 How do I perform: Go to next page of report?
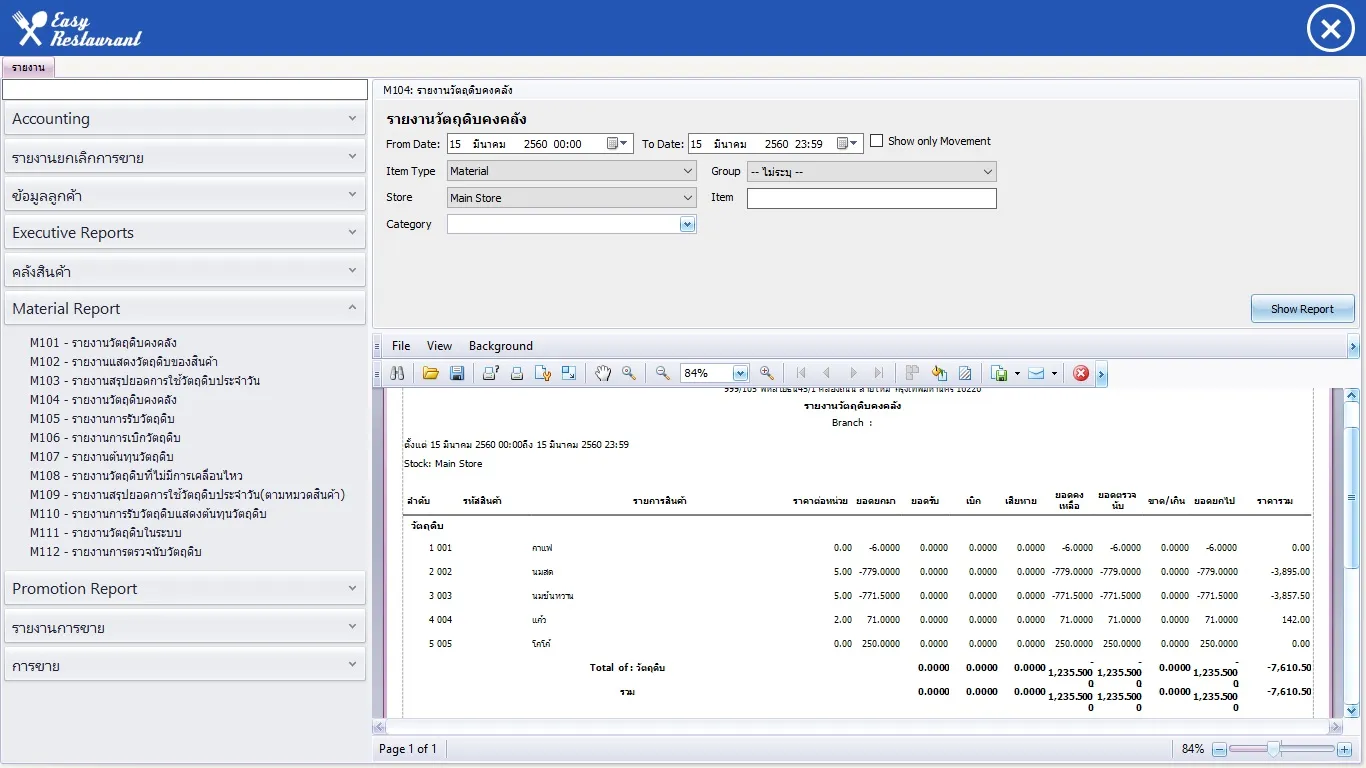pos(853,373)
